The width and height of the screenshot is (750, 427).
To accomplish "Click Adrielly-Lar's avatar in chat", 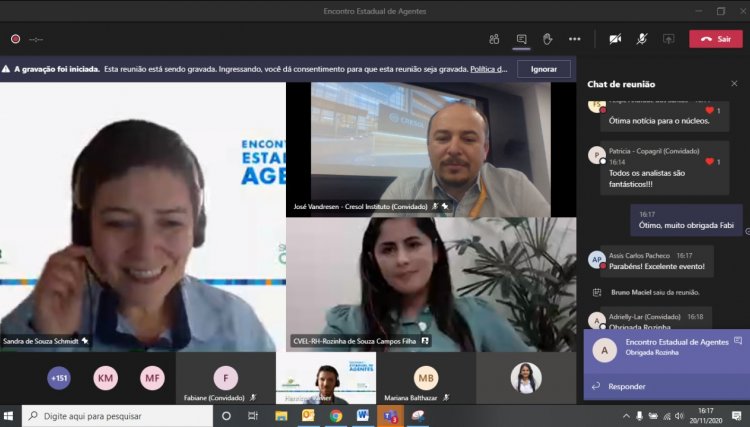I will (596, 321).
